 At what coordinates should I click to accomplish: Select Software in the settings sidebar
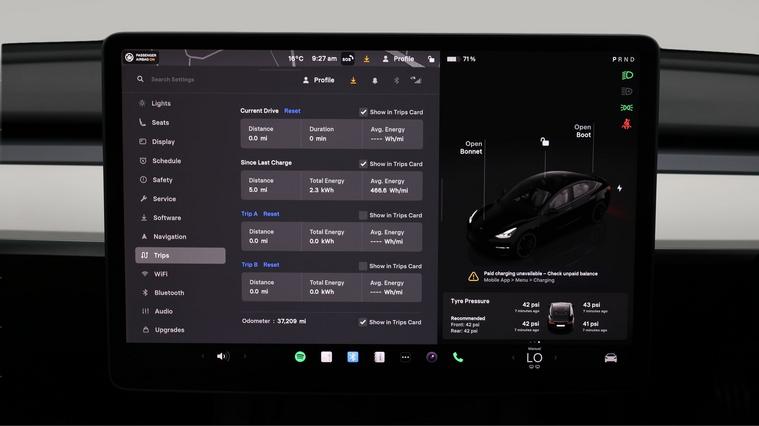[167, 218]
